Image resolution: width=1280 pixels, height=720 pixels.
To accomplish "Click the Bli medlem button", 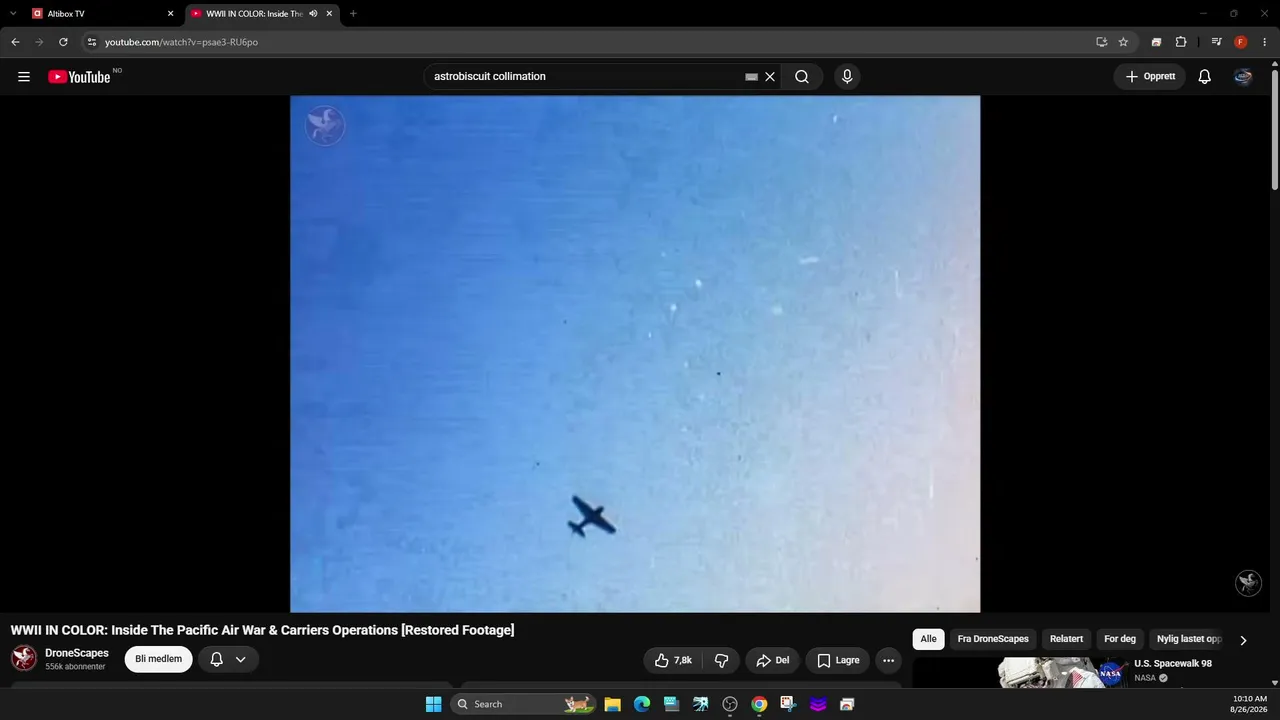I will click(158, 659).
